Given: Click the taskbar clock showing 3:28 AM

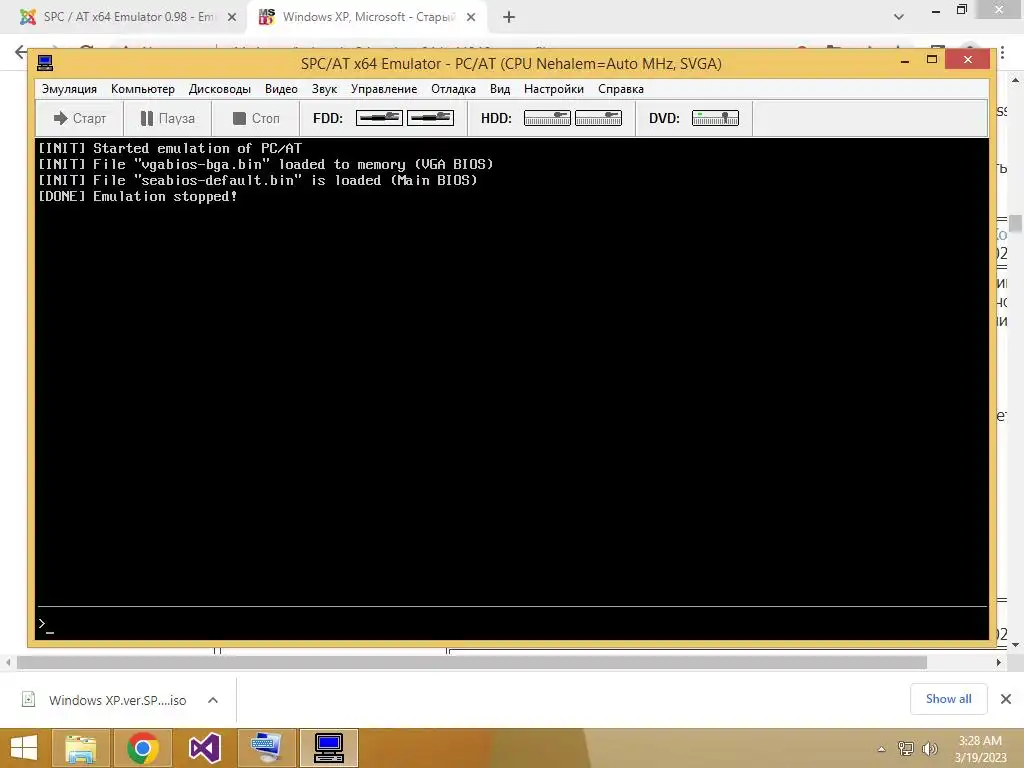Looking at the screenshot, I should (x=980, y=748).
